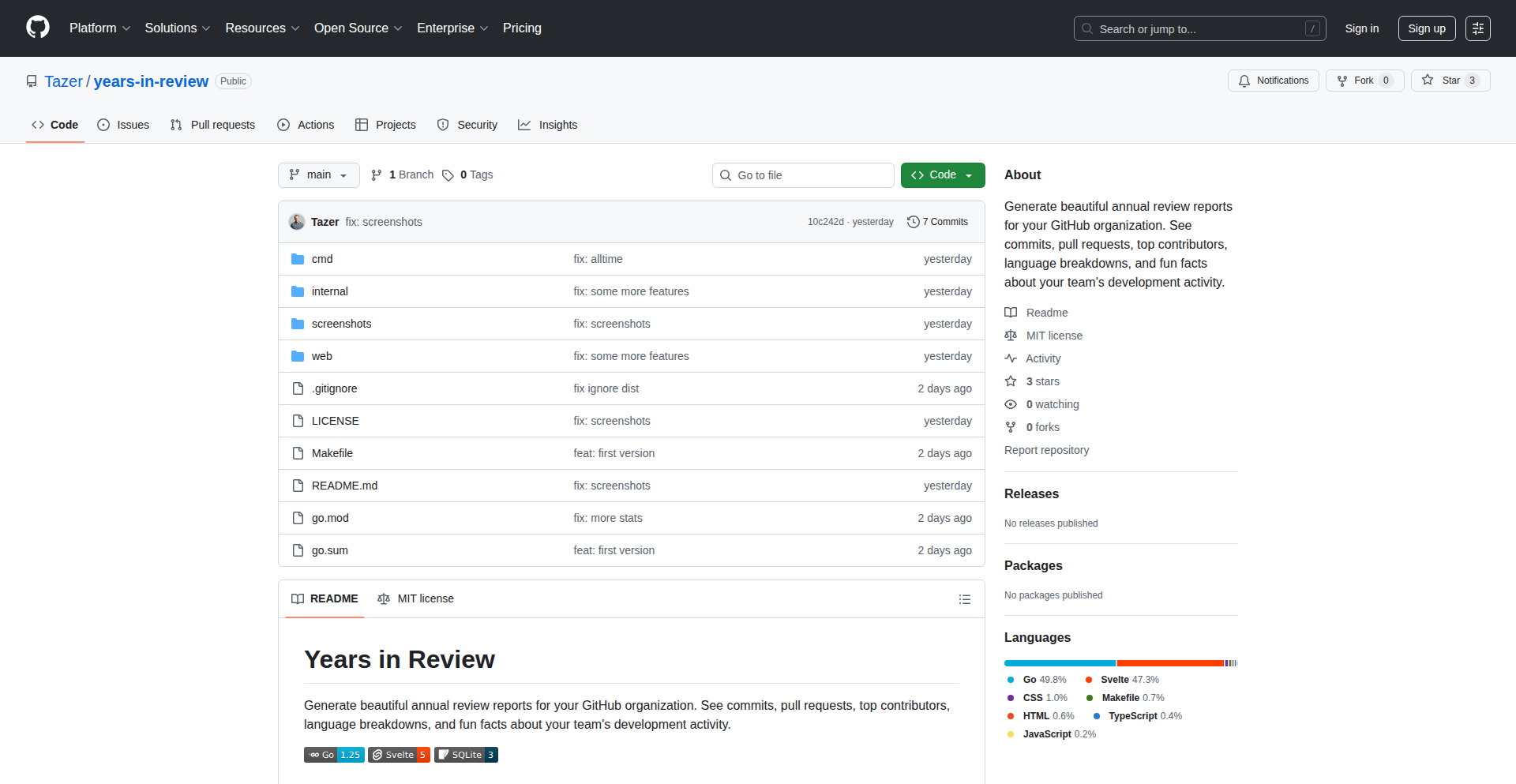This screenshot has height=784, width=1516.
Task: Open the README.md file entry
Action: click(x=344, y=485)
